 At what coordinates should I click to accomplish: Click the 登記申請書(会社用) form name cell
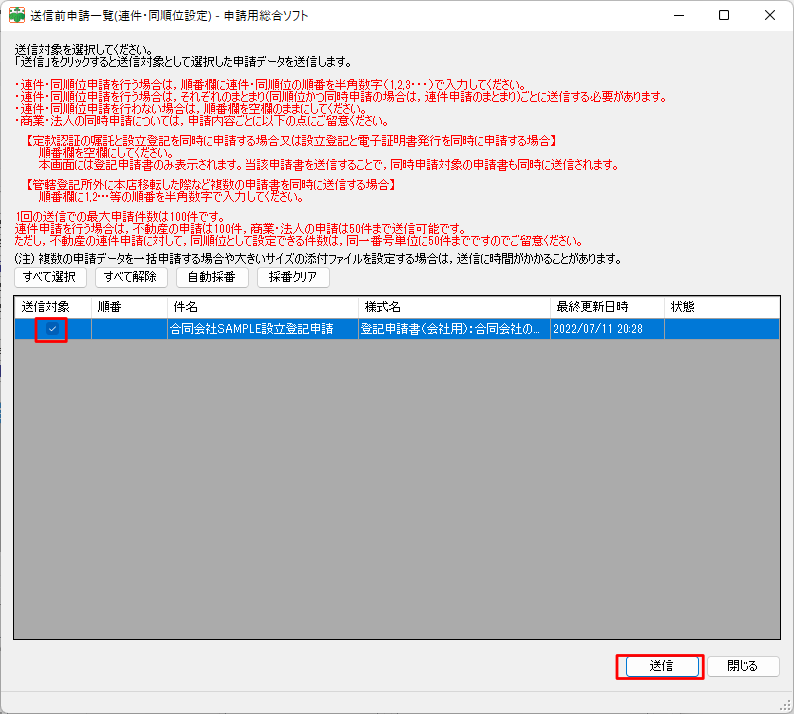[453, 329]
